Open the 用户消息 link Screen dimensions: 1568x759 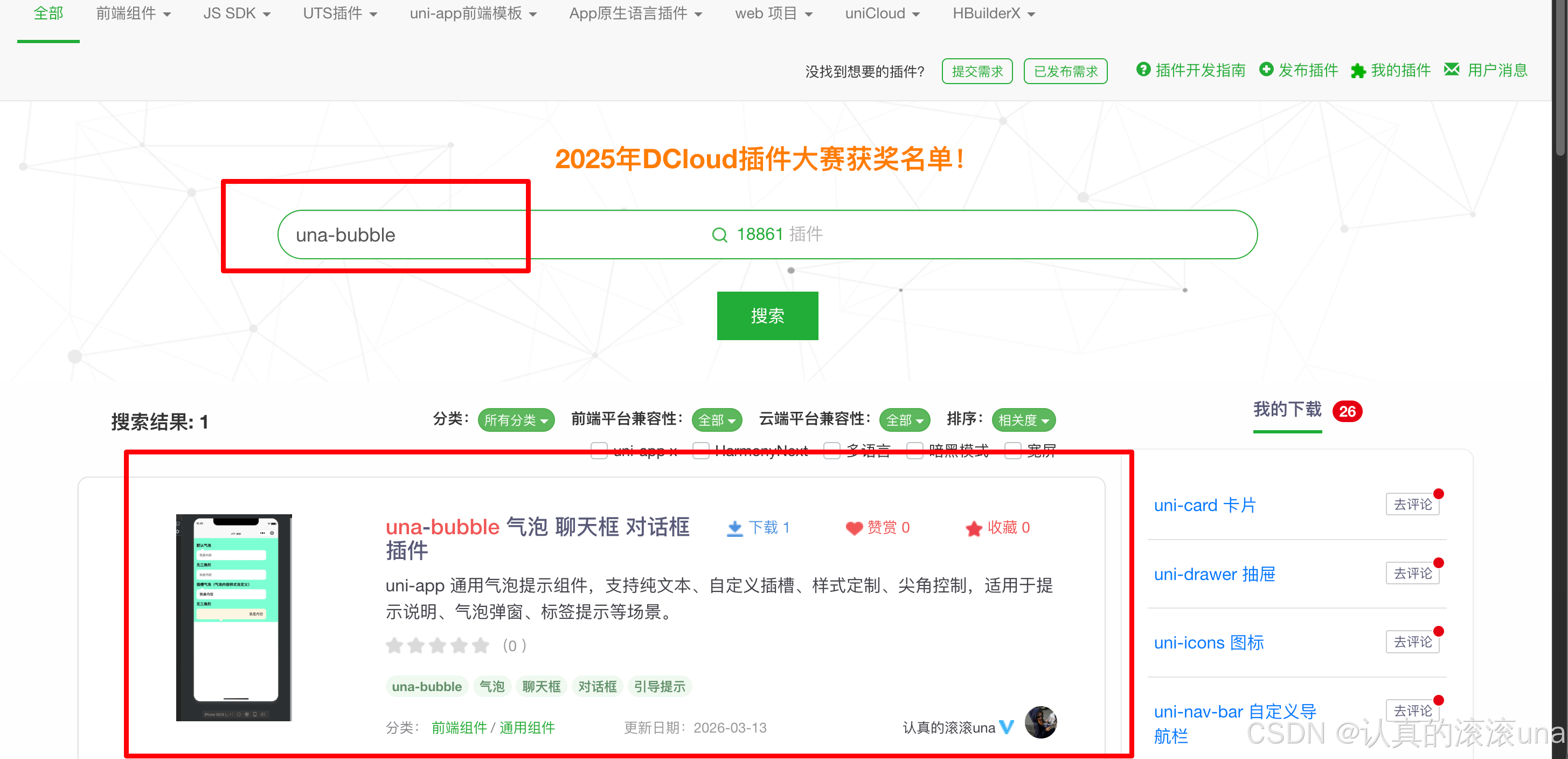(x=1497, y=71)
